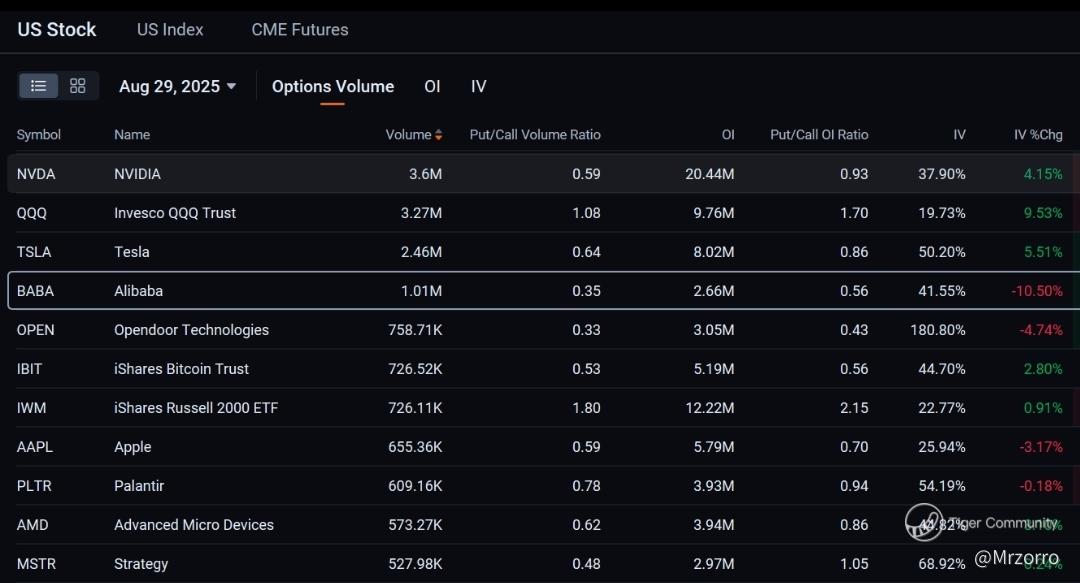Show the IV ranking view
The width and height of the screenshot is (1080, 583).
click(479, 87)
